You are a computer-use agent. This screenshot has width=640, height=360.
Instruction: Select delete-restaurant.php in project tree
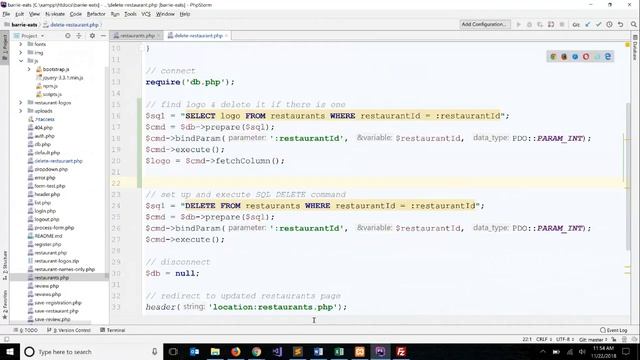coord(58,161)
